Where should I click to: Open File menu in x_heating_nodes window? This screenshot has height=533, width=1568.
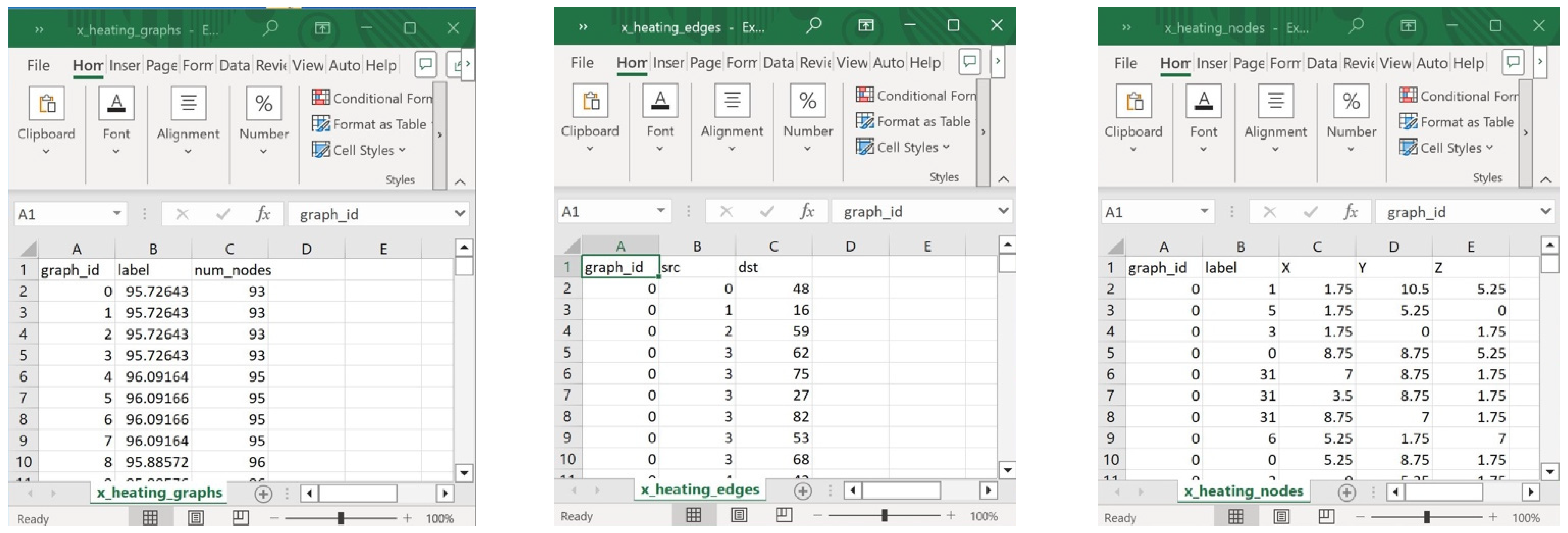pos(1125,63)
